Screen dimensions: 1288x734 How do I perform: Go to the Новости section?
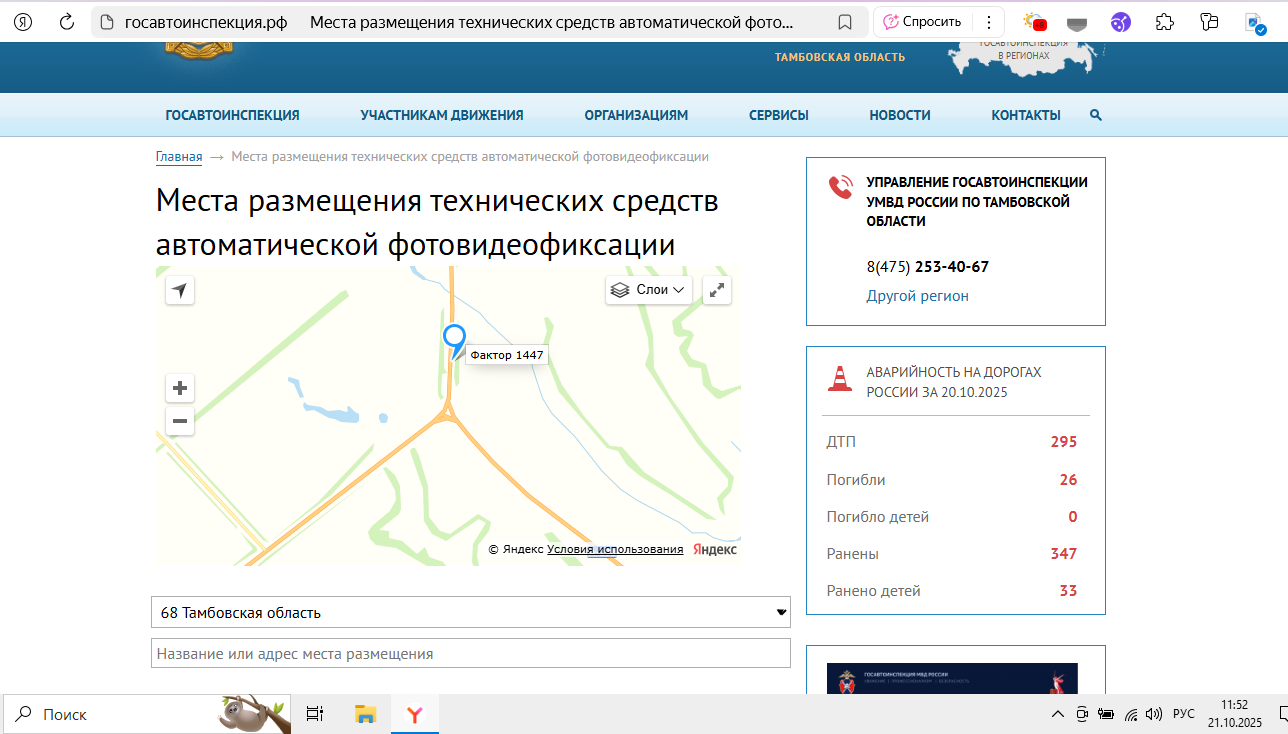900,115
